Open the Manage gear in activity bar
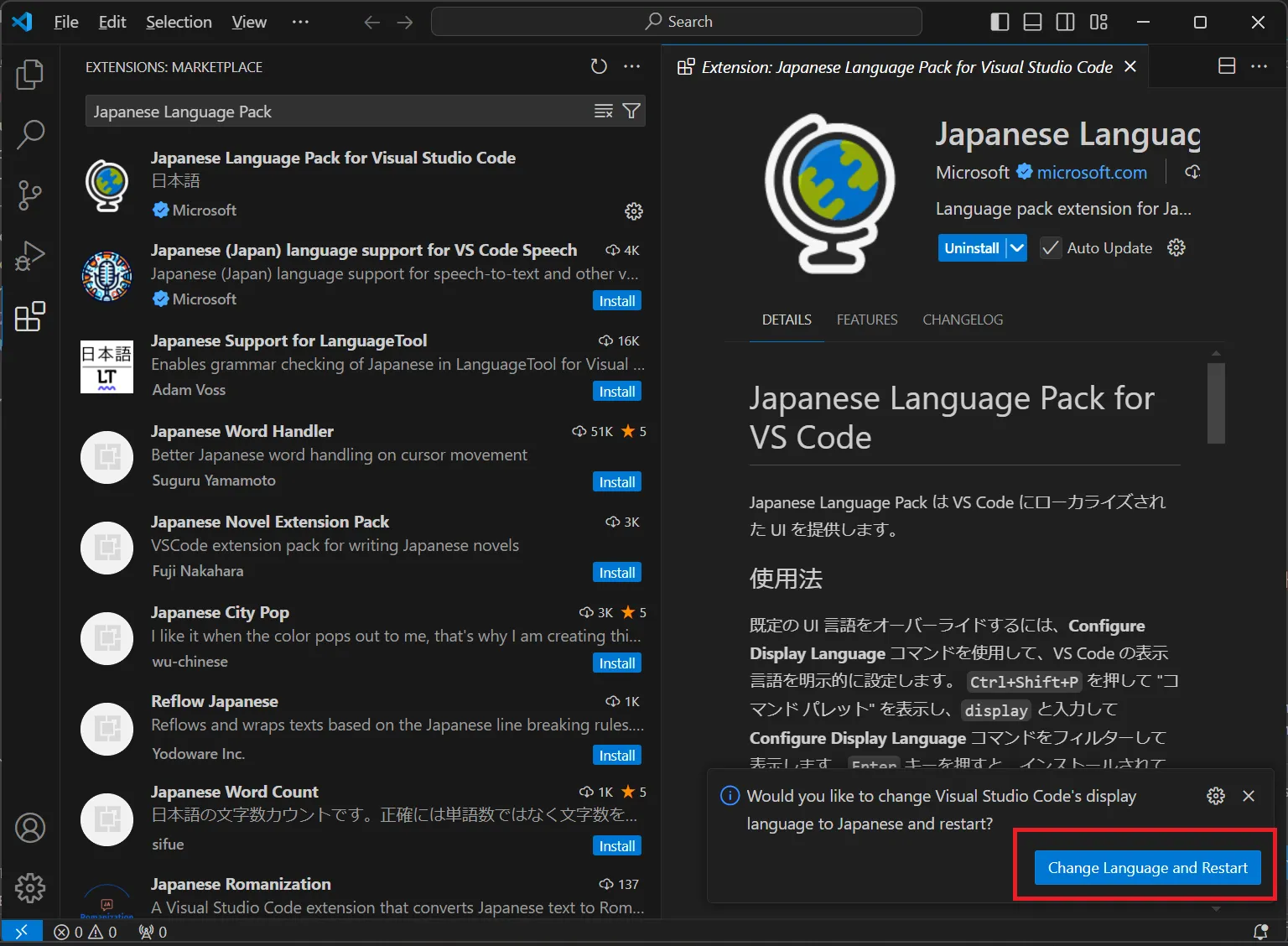Viewport: 1288px width, 946px height. 30,887
